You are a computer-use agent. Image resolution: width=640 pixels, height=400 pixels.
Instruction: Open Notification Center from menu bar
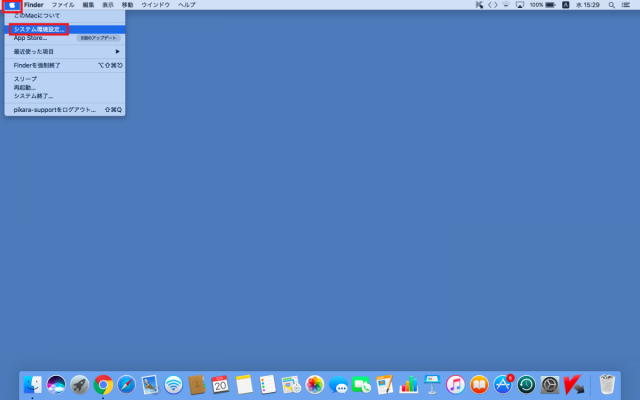coord(629,5)
